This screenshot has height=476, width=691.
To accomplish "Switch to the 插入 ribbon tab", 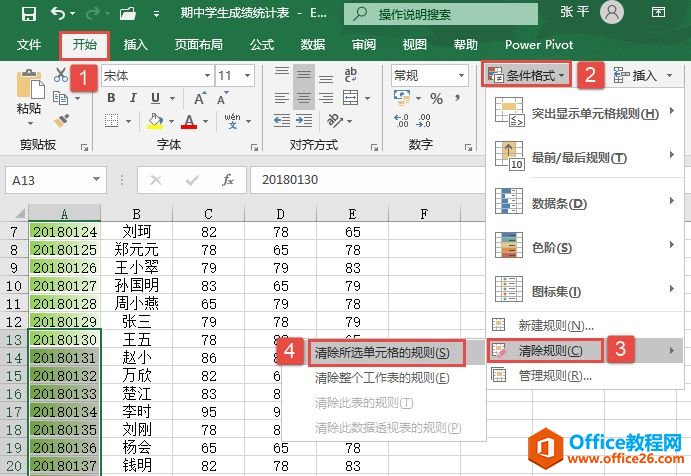I will [x=135, y=45].
